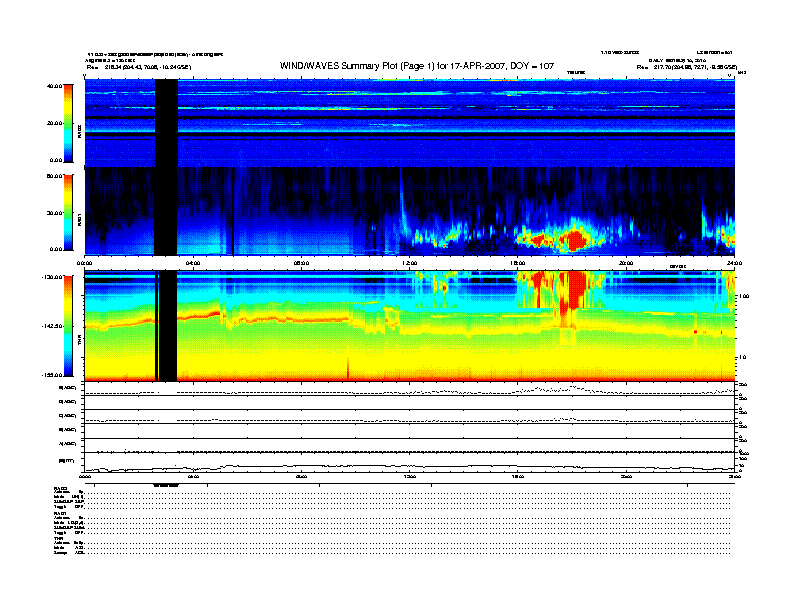The image size is (792, 612).
Task: Click the 04:00 tick below the RAD1 panel
Action: pos(193,264)
